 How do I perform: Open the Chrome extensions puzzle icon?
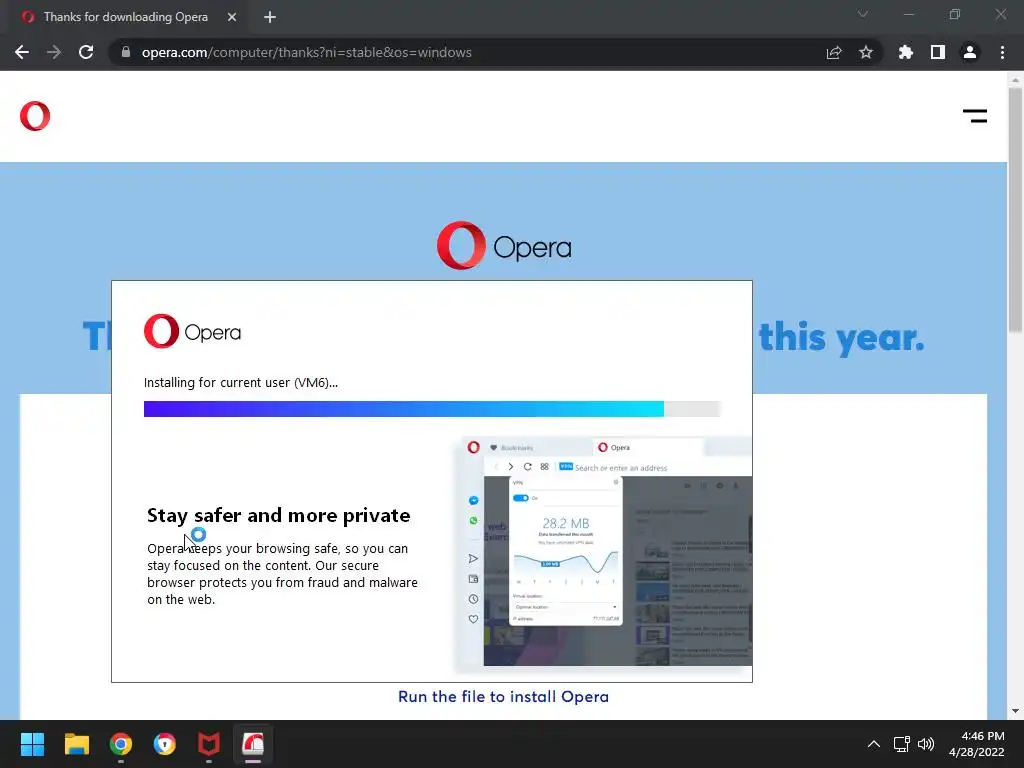906,52
